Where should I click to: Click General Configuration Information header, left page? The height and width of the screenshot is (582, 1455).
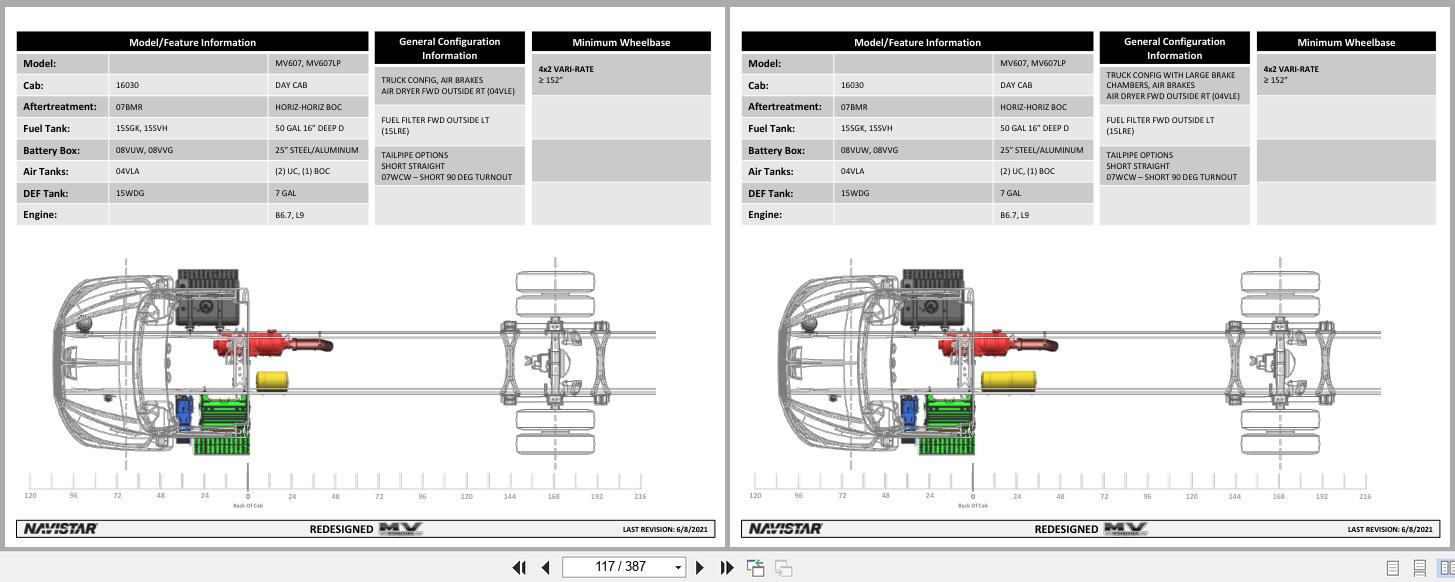[449, 48]
